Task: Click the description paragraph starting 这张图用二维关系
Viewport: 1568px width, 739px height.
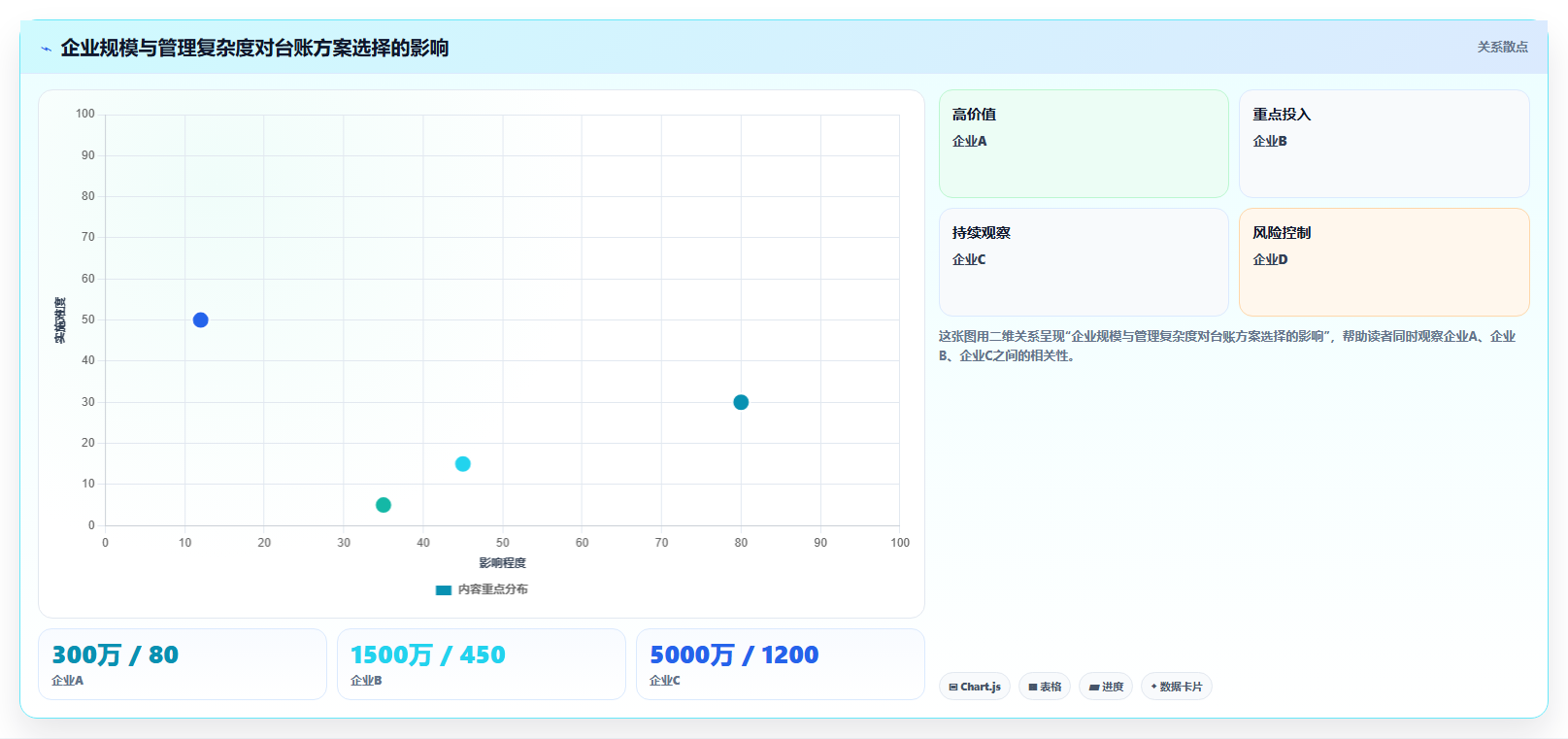Action: click(x=1227, y=346)
